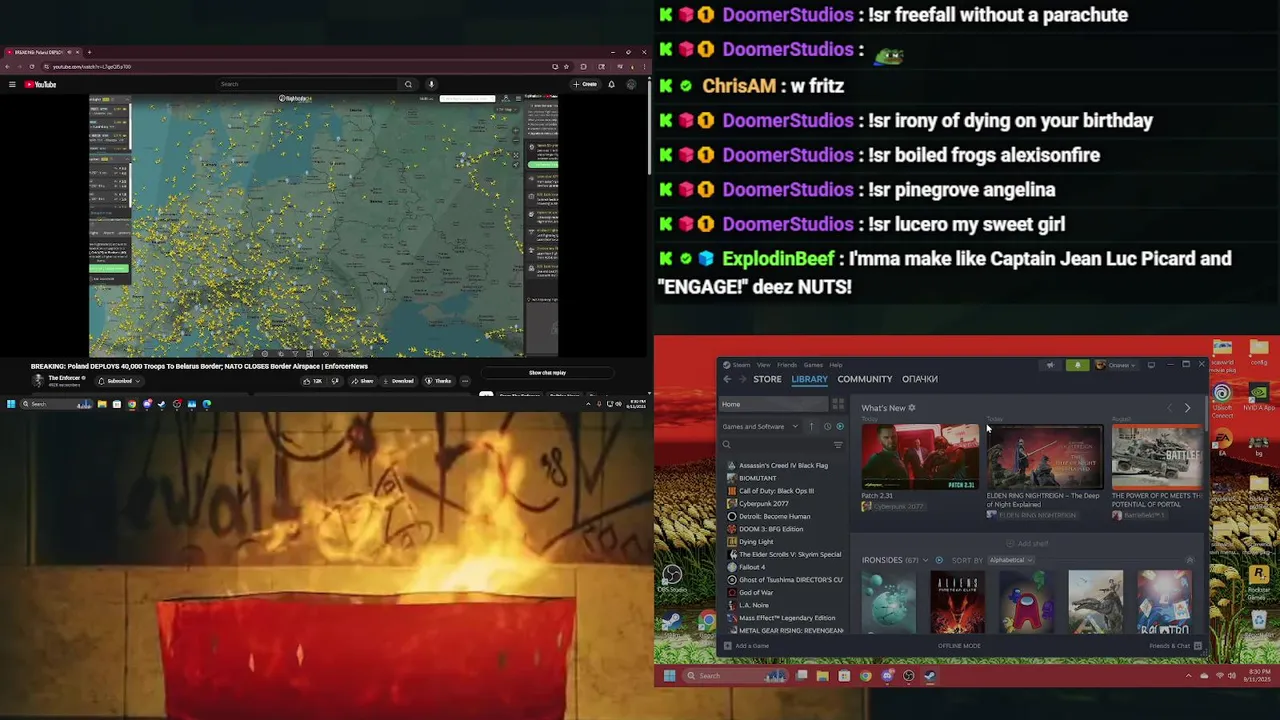Open NVIDIA App desktop shortcut
The width and height of the screenshot is (1280, 720).
[1259, 398]
